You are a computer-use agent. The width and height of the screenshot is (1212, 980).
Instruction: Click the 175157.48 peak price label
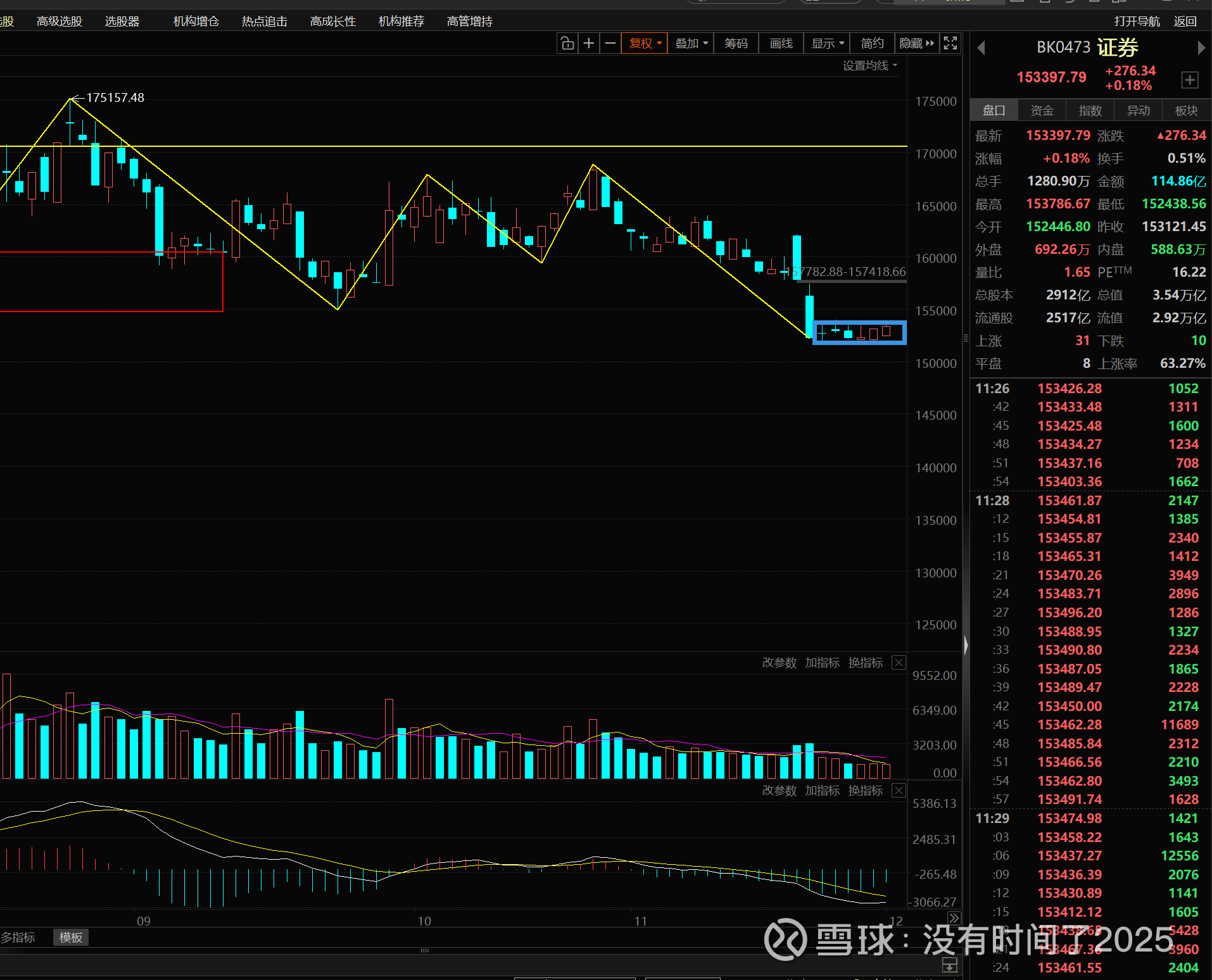click(115, 97)
